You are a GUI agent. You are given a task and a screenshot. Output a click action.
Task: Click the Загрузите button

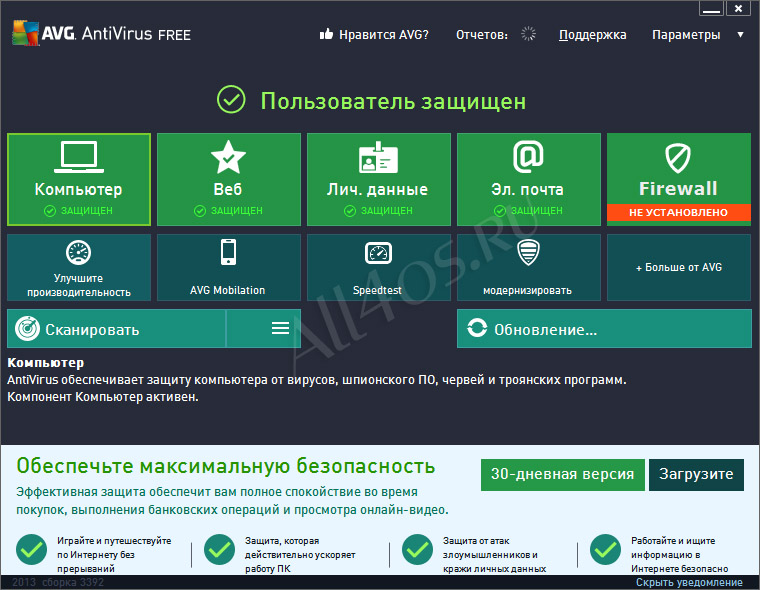pyautogui.click(x=696, y=475)
